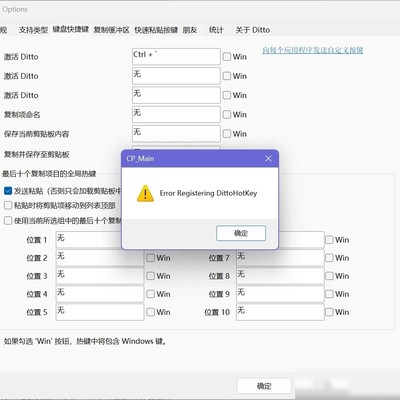The width and height of the screenshot is (400, 400).
Task: Click the 位置 5 hotkey field
Action: [100, 312]
